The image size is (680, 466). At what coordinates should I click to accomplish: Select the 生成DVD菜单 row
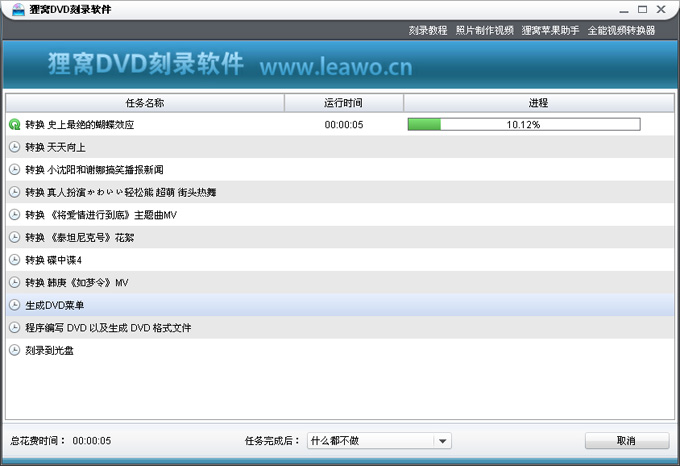(x=340, y=305)
